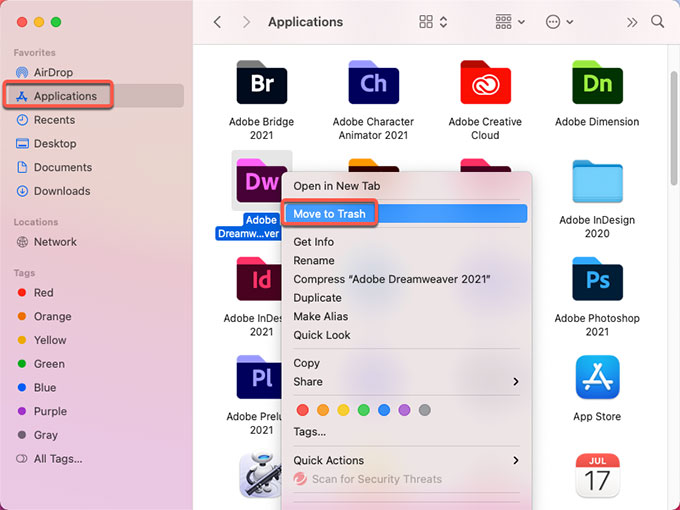Screen dimensions: 680x510
Task: Click the Adobe Creative Cloud label
Action: point(485,128)
